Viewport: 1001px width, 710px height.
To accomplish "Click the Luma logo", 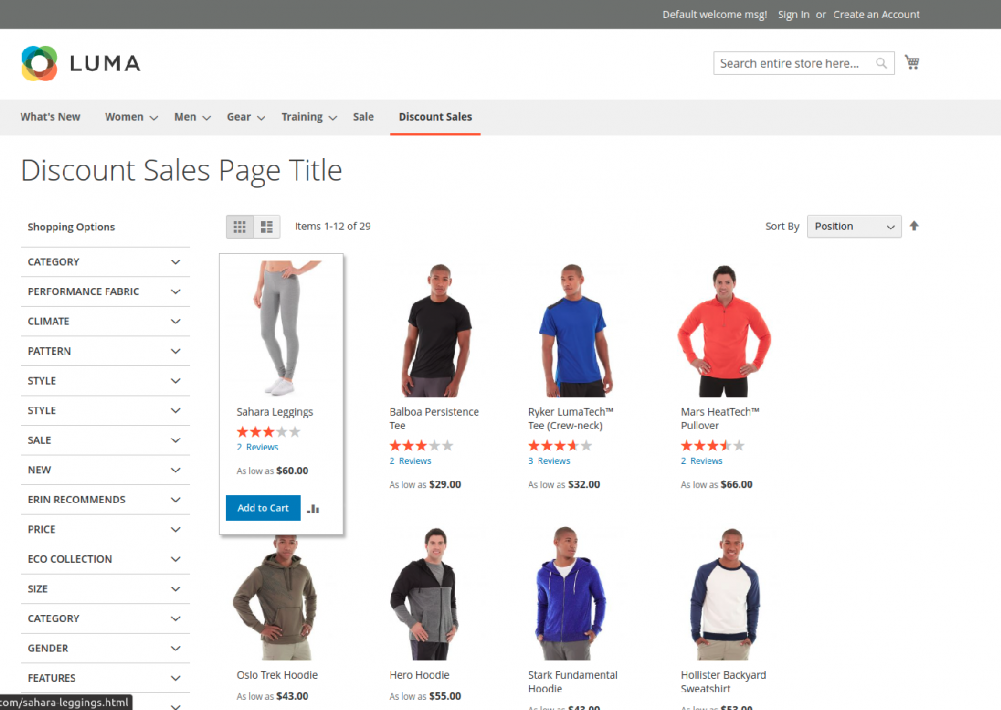I will point(80,62).
